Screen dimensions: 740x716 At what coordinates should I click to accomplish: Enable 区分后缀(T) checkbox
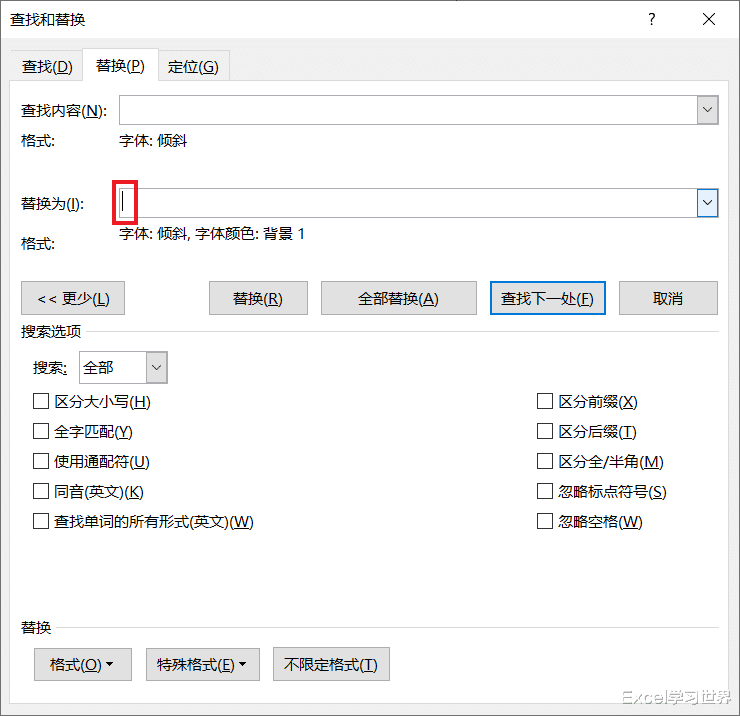pyautogui.click(x=545, y=431)
